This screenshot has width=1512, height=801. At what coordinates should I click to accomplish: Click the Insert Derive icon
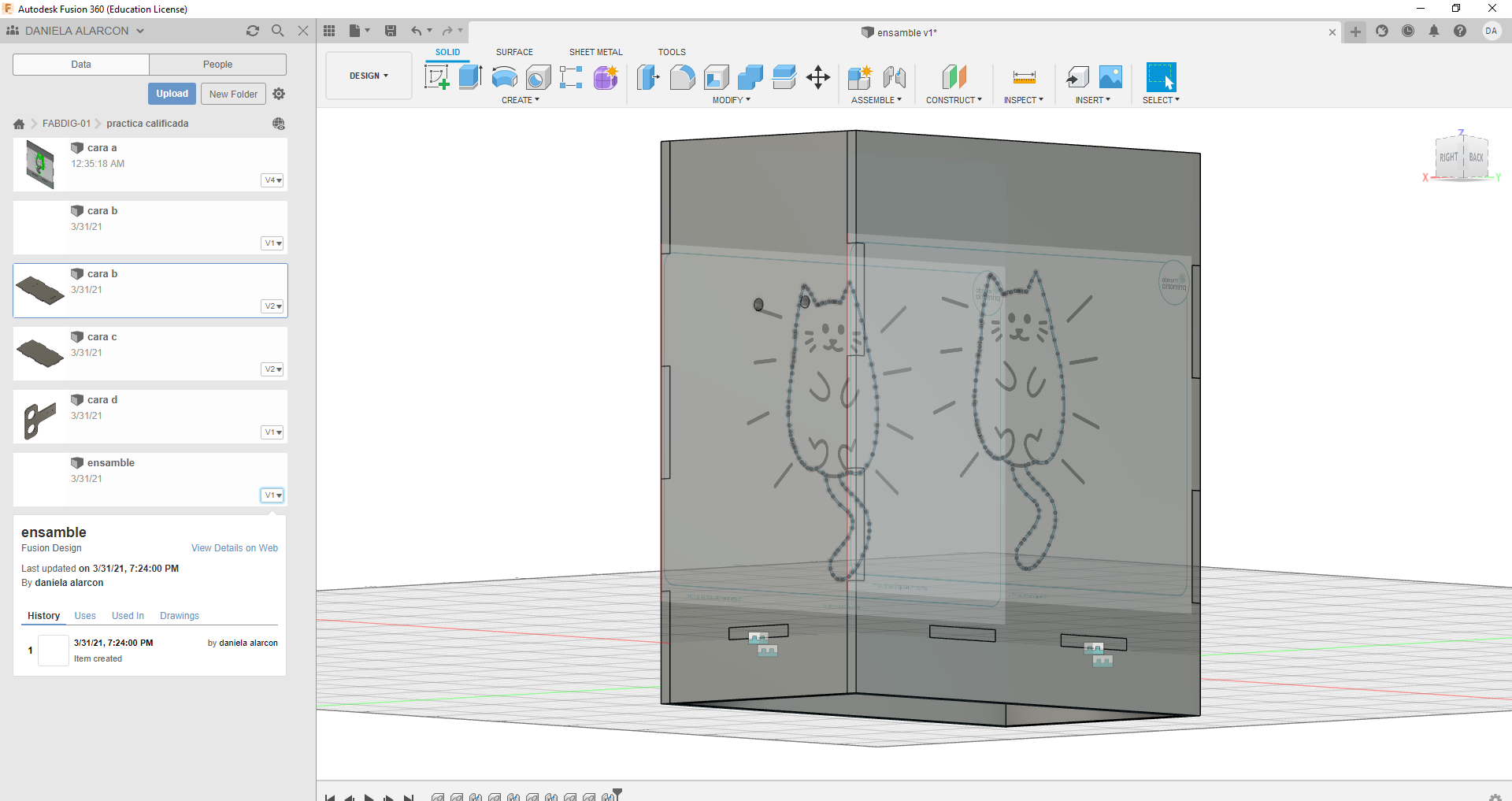tap(1077, 77)
